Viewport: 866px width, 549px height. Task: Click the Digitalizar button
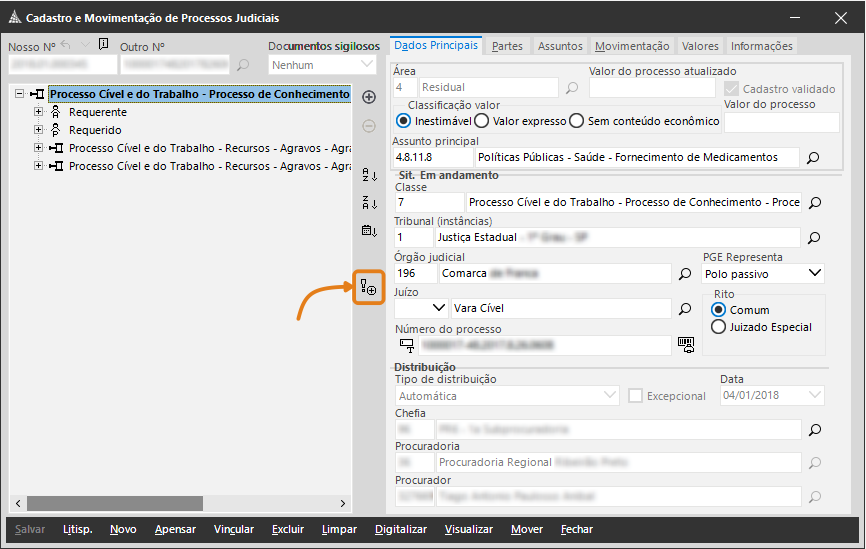400,529
